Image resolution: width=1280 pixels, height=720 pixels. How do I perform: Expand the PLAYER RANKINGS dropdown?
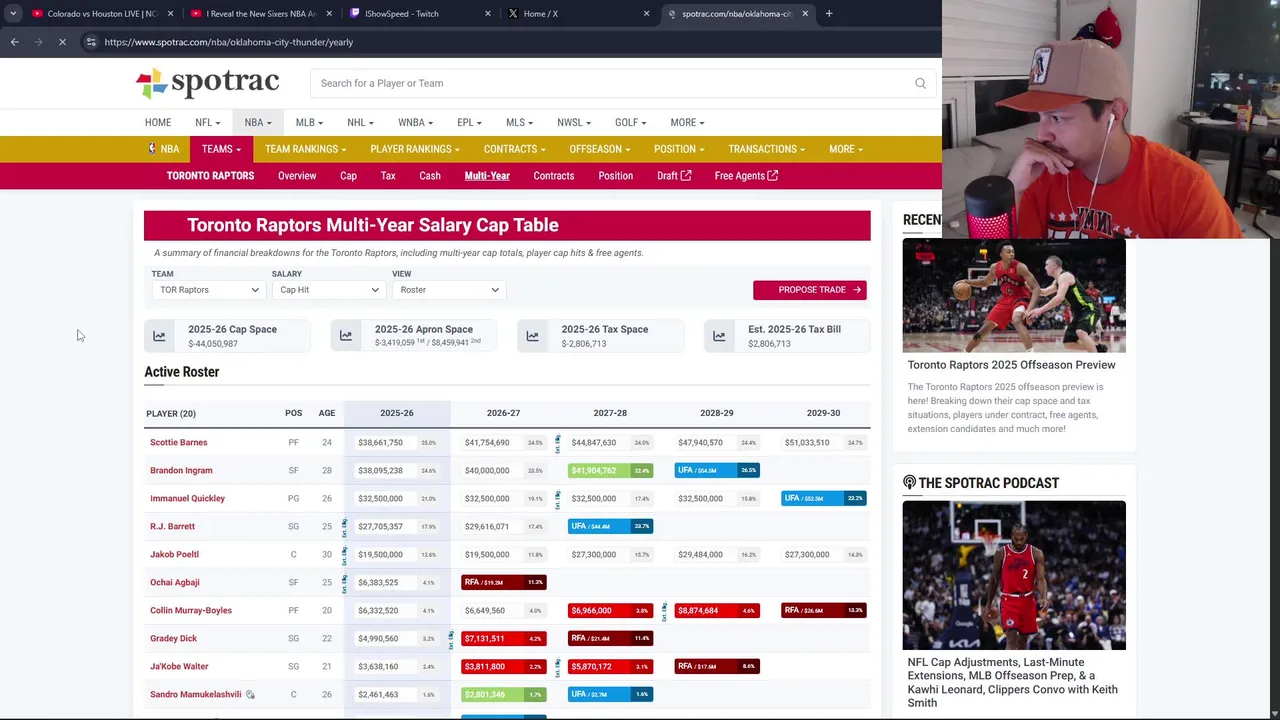pos(415,149)
